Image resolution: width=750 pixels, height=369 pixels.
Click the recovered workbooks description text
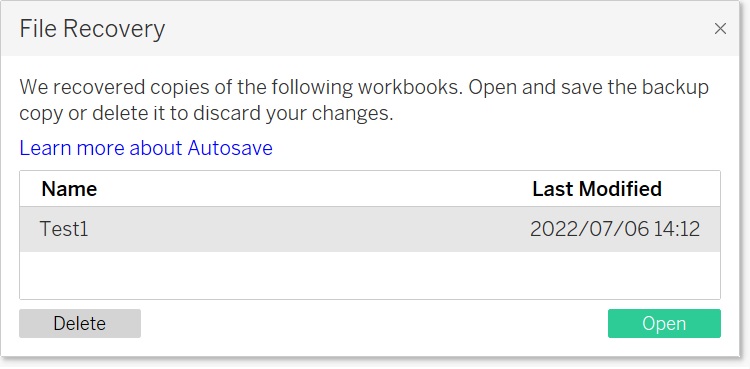point(364,101)
